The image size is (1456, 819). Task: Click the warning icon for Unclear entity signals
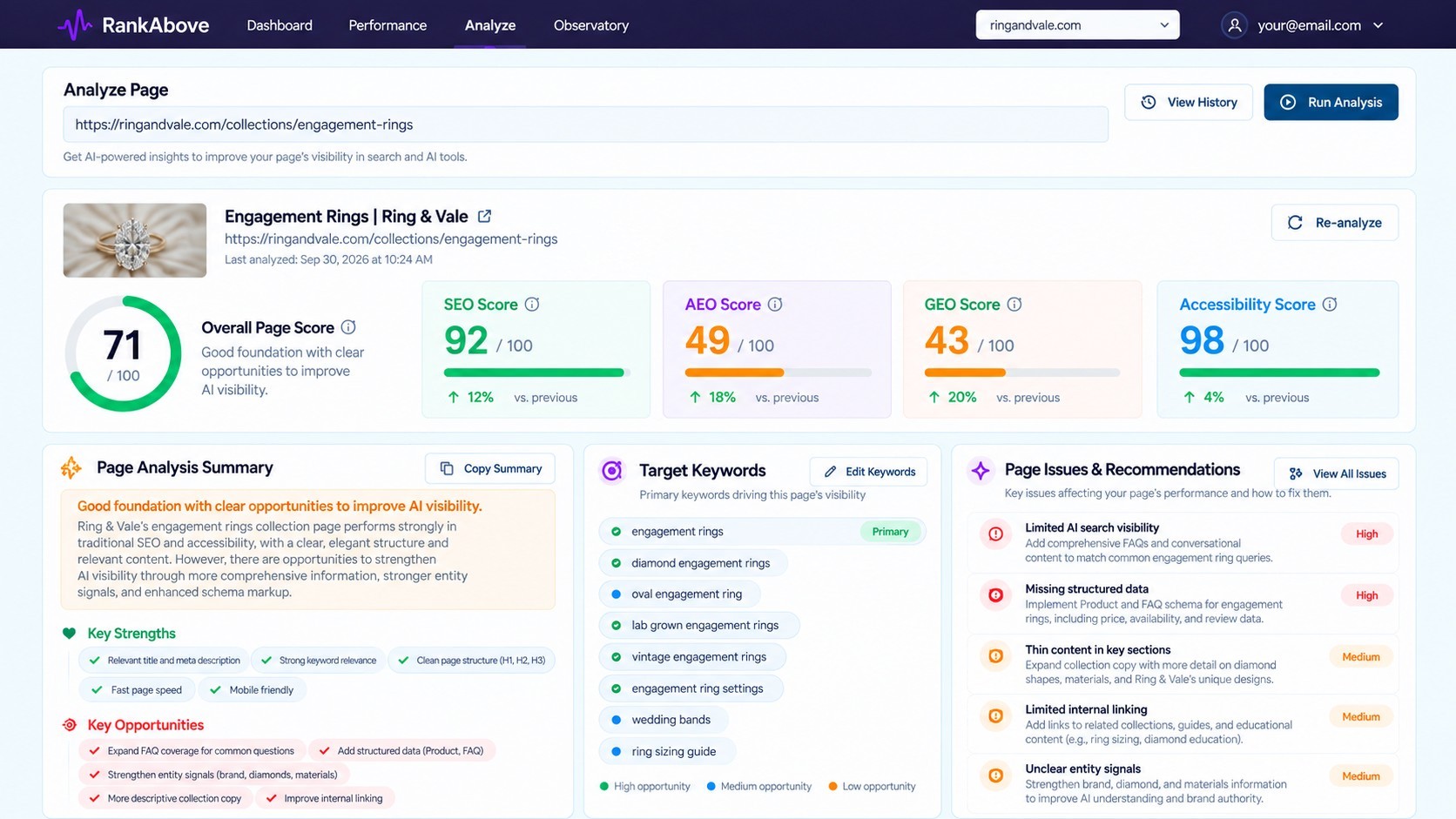pyautogui.click(x=995, y=775)
